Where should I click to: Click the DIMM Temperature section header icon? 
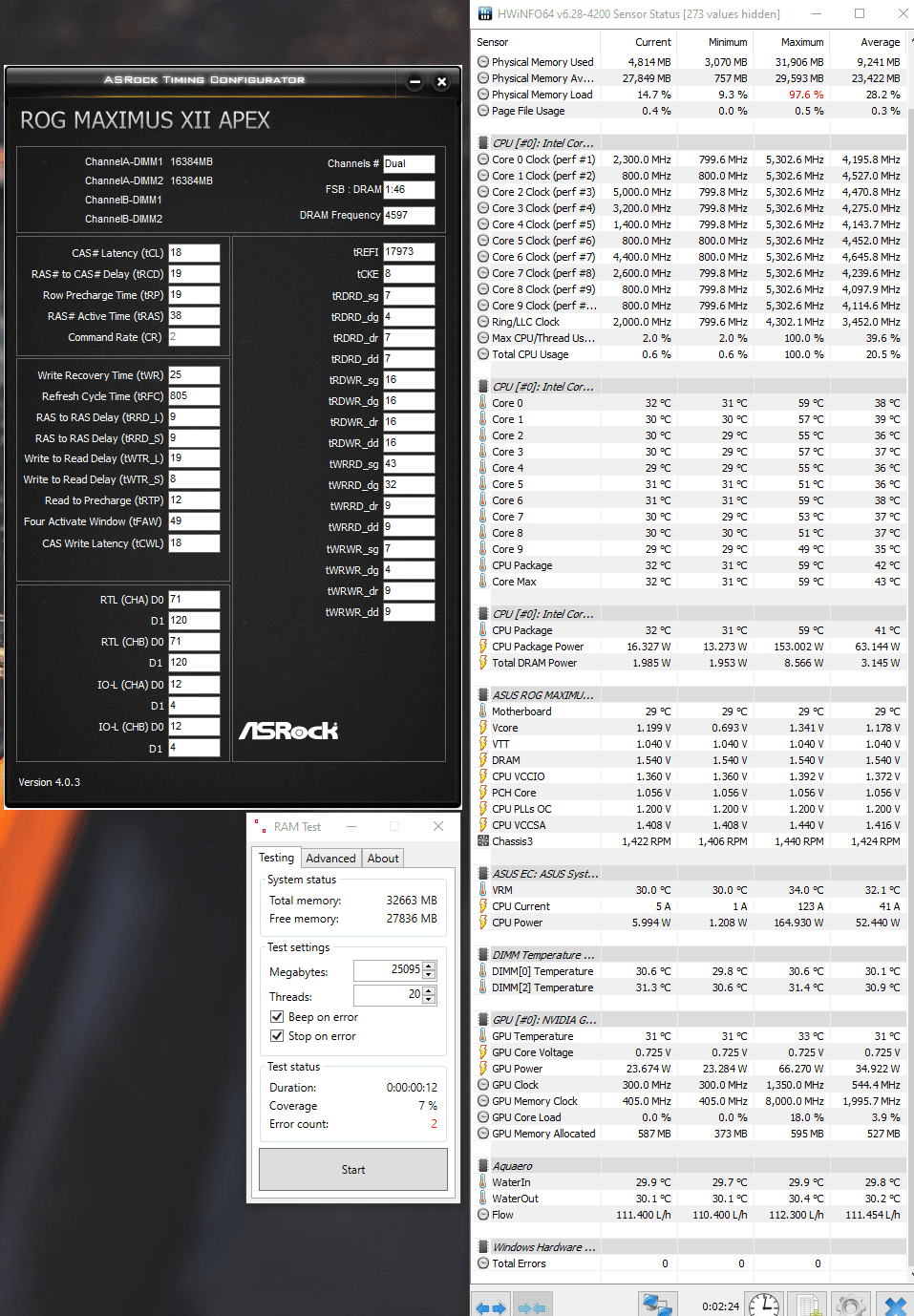point(483,955)
